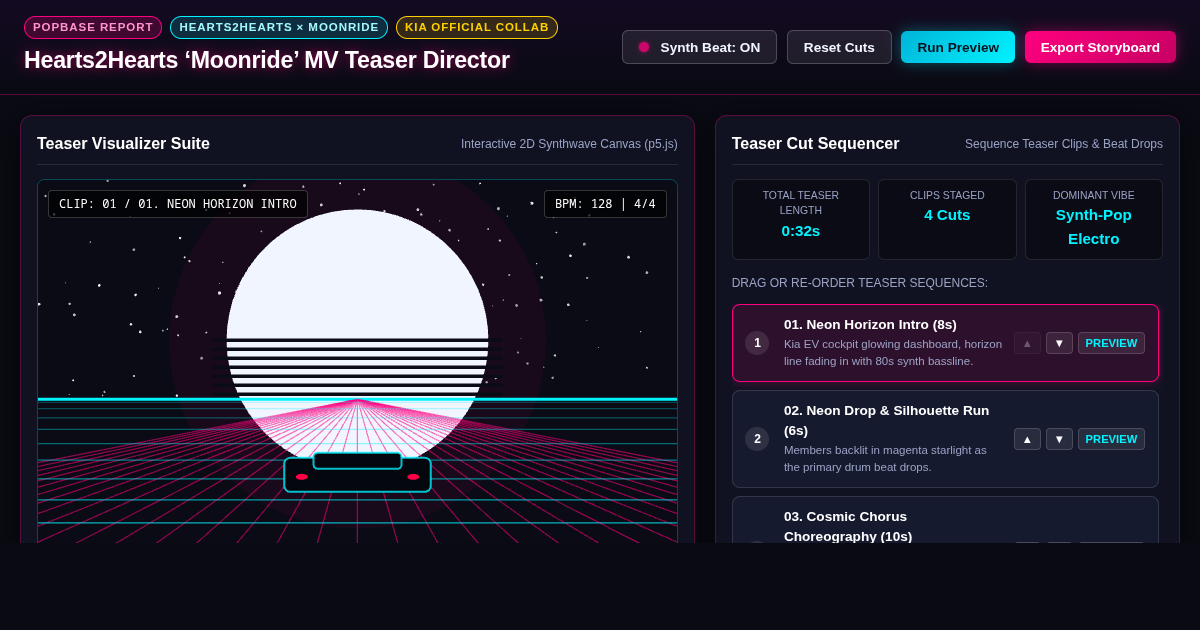Image resolution: width=1200 pixels, height=630 pixels.
Task: Click the Reset Cuts button
Action: click(839, 47)
